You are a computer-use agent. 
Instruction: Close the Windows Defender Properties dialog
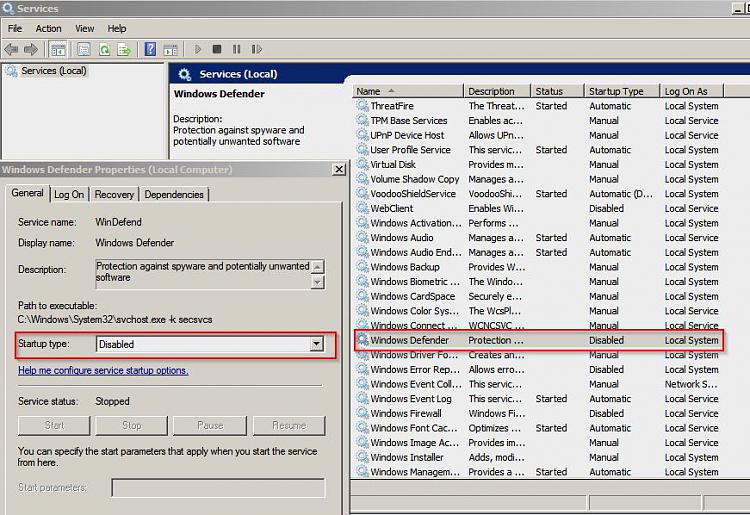point(339,169)
